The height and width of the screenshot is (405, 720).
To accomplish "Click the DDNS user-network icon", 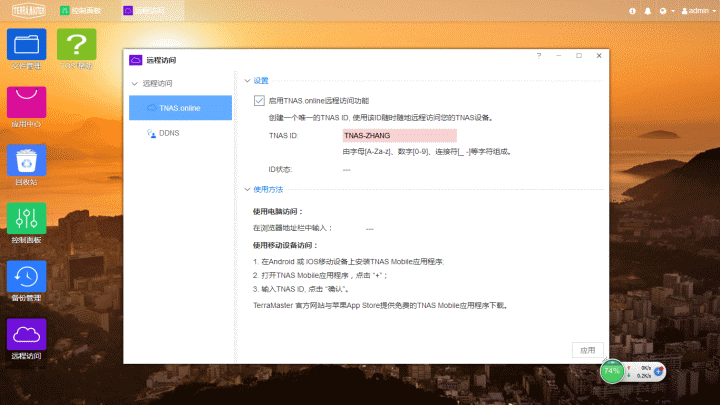I will 151,133.
